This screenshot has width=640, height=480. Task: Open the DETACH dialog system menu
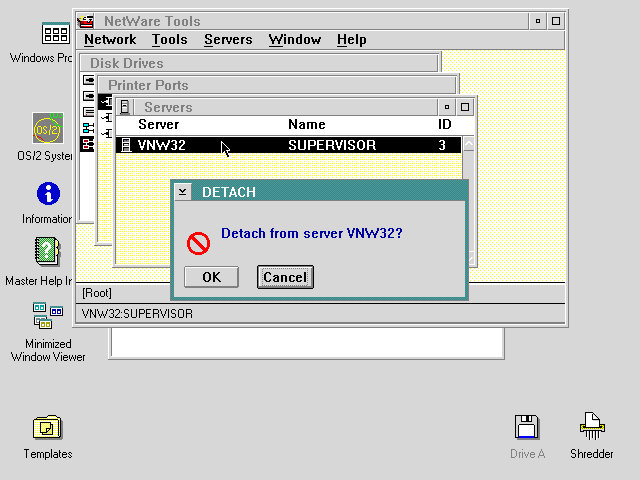tap(182, 191)
